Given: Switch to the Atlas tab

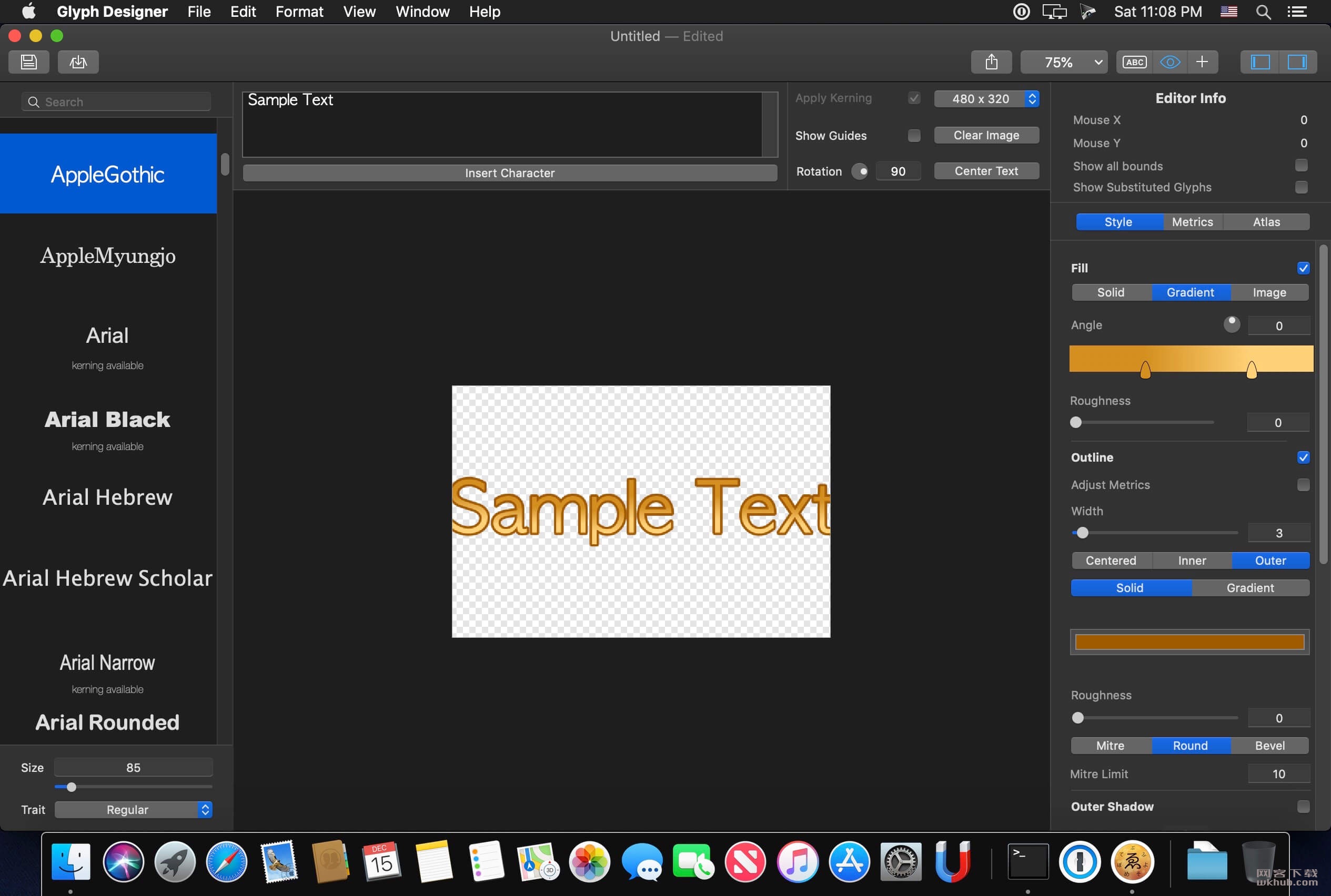Looking at the screenshot, I should pyautogui.click(x=1266, y=222).
